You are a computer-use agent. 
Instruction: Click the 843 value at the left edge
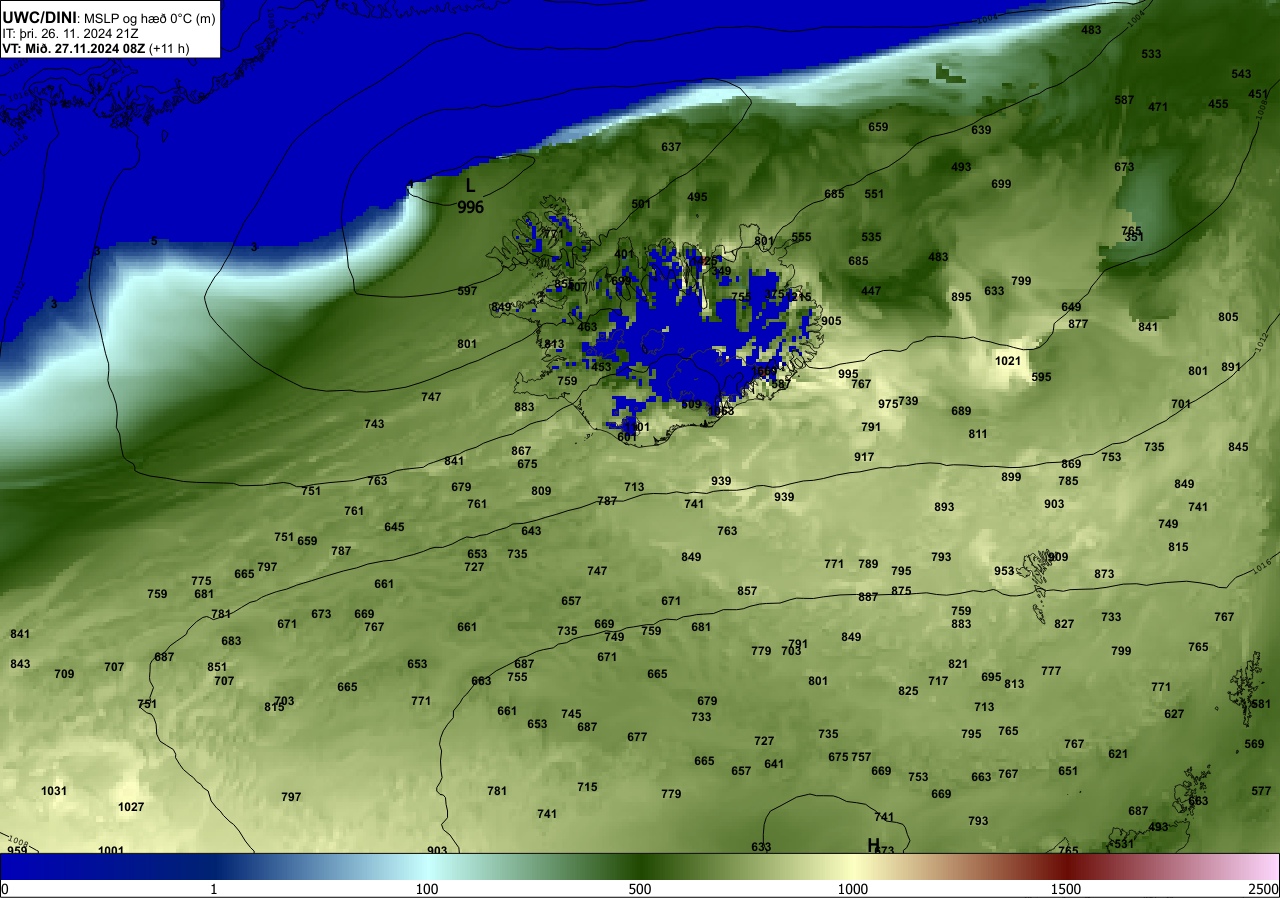pos(20,664)
